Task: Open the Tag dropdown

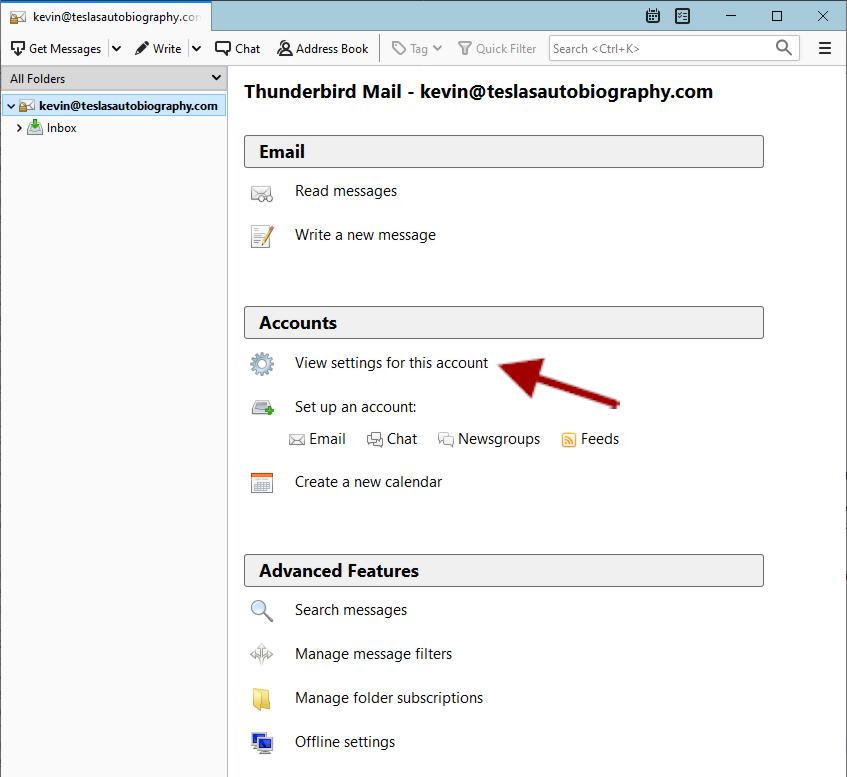Action: coord(417,49)
